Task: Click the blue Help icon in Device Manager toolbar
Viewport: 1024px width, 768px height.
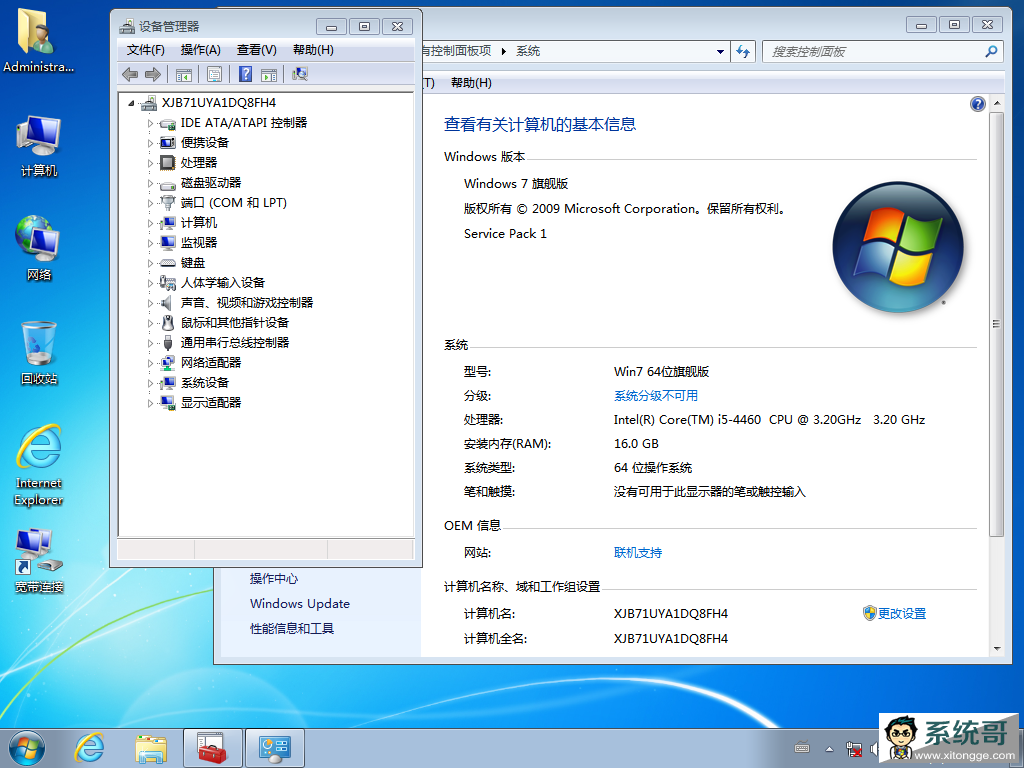Action: (x=245, y=74)
